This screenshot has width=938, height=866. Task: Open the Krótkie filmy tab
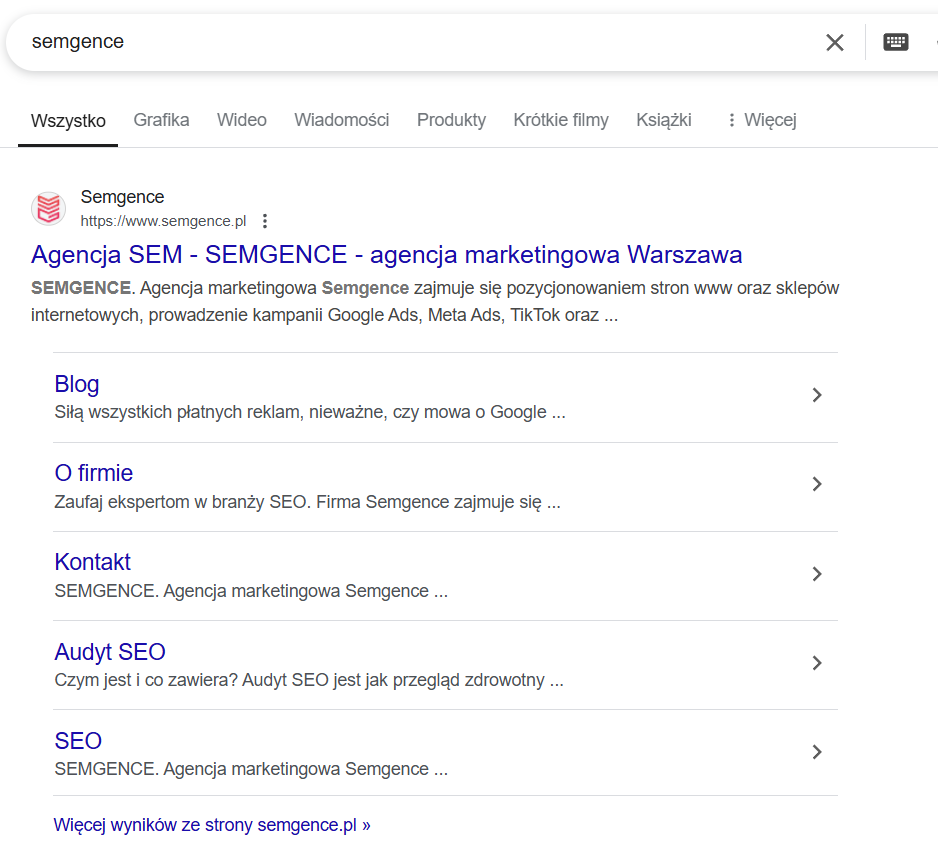point(560,120)
